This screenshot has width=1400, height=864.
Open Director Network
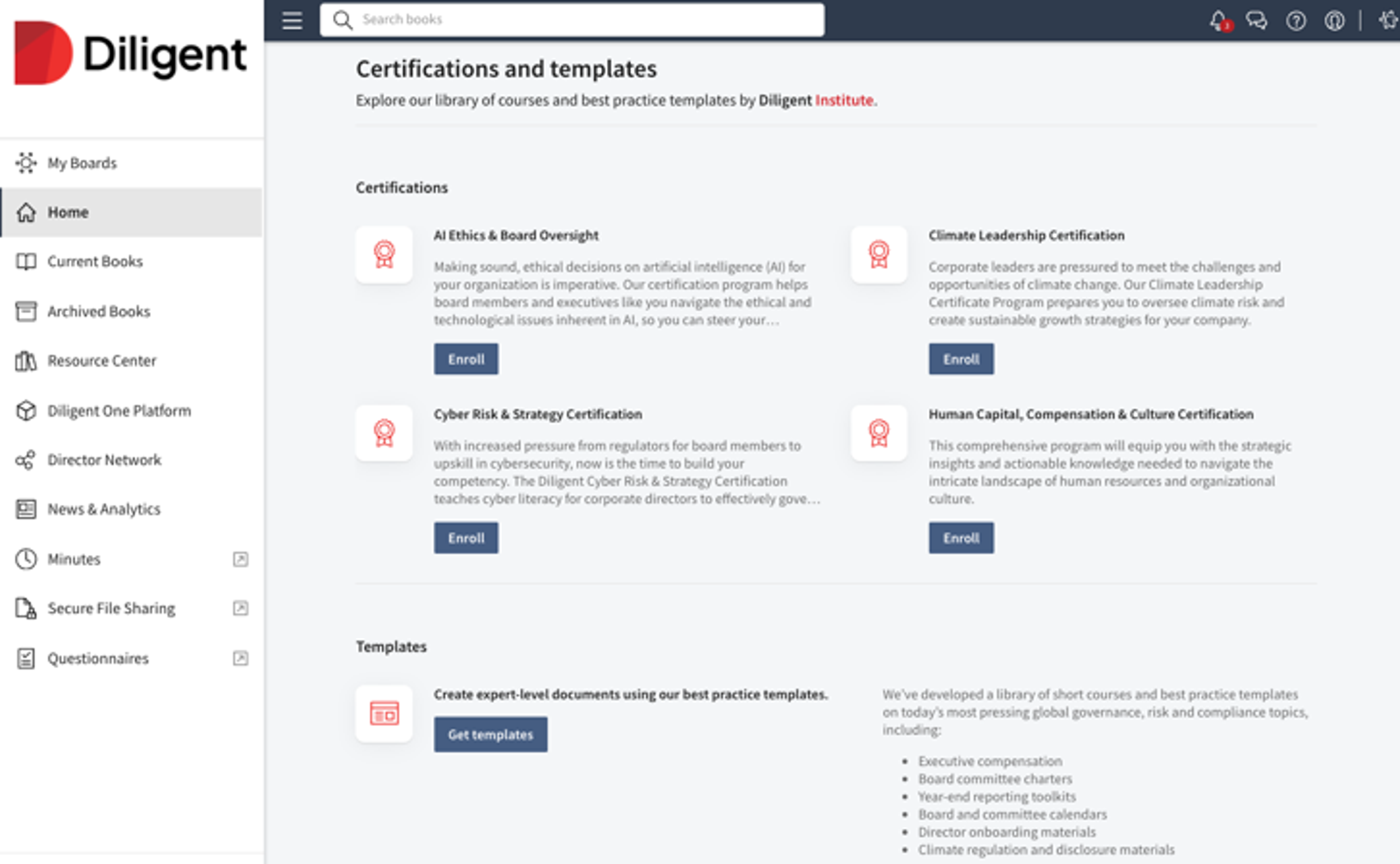pyautogui.click(x=131, y=460)
